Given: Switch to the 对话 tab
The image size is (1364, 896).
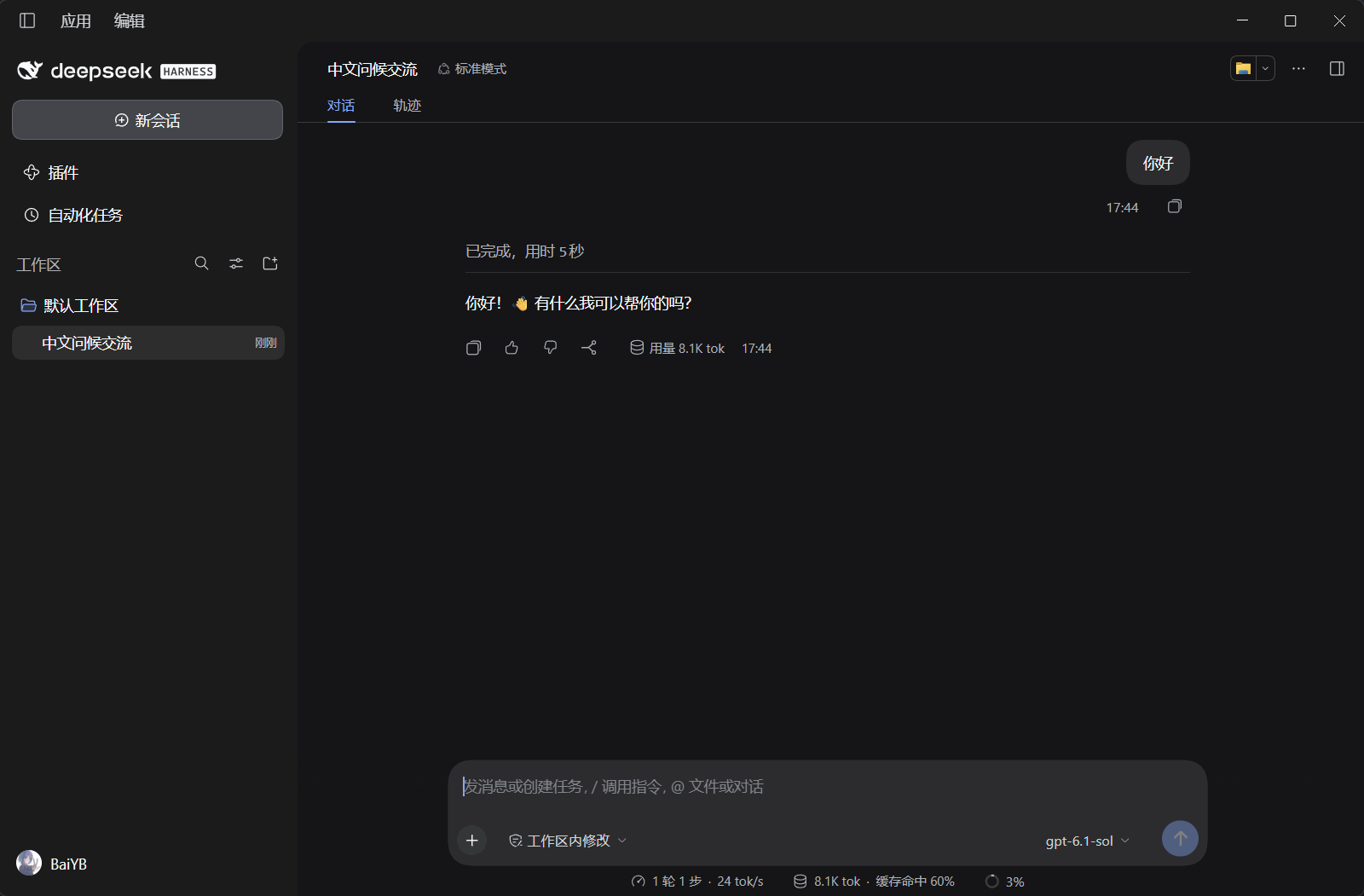Looking at the screenshot, I should tap(341, 106).
